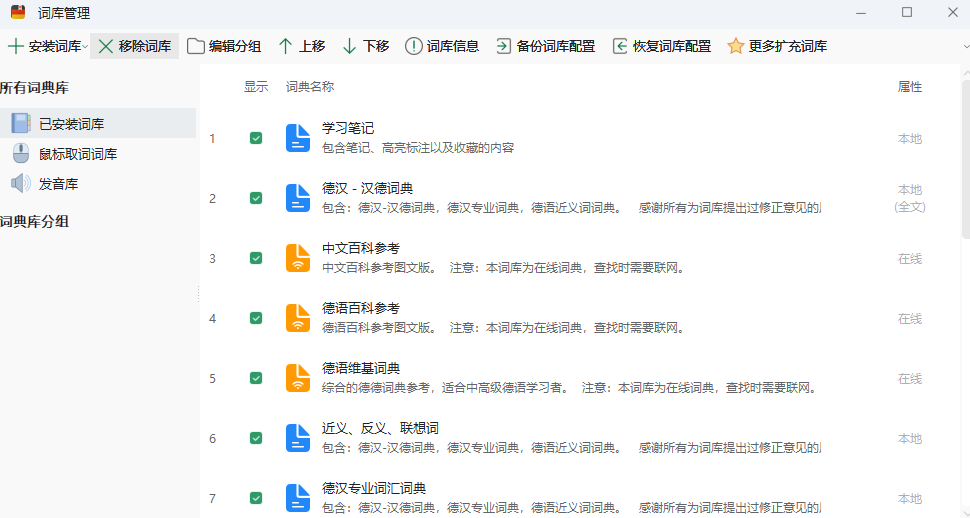Open toolbar overflow chevron at right end

(x=964, y=46)
